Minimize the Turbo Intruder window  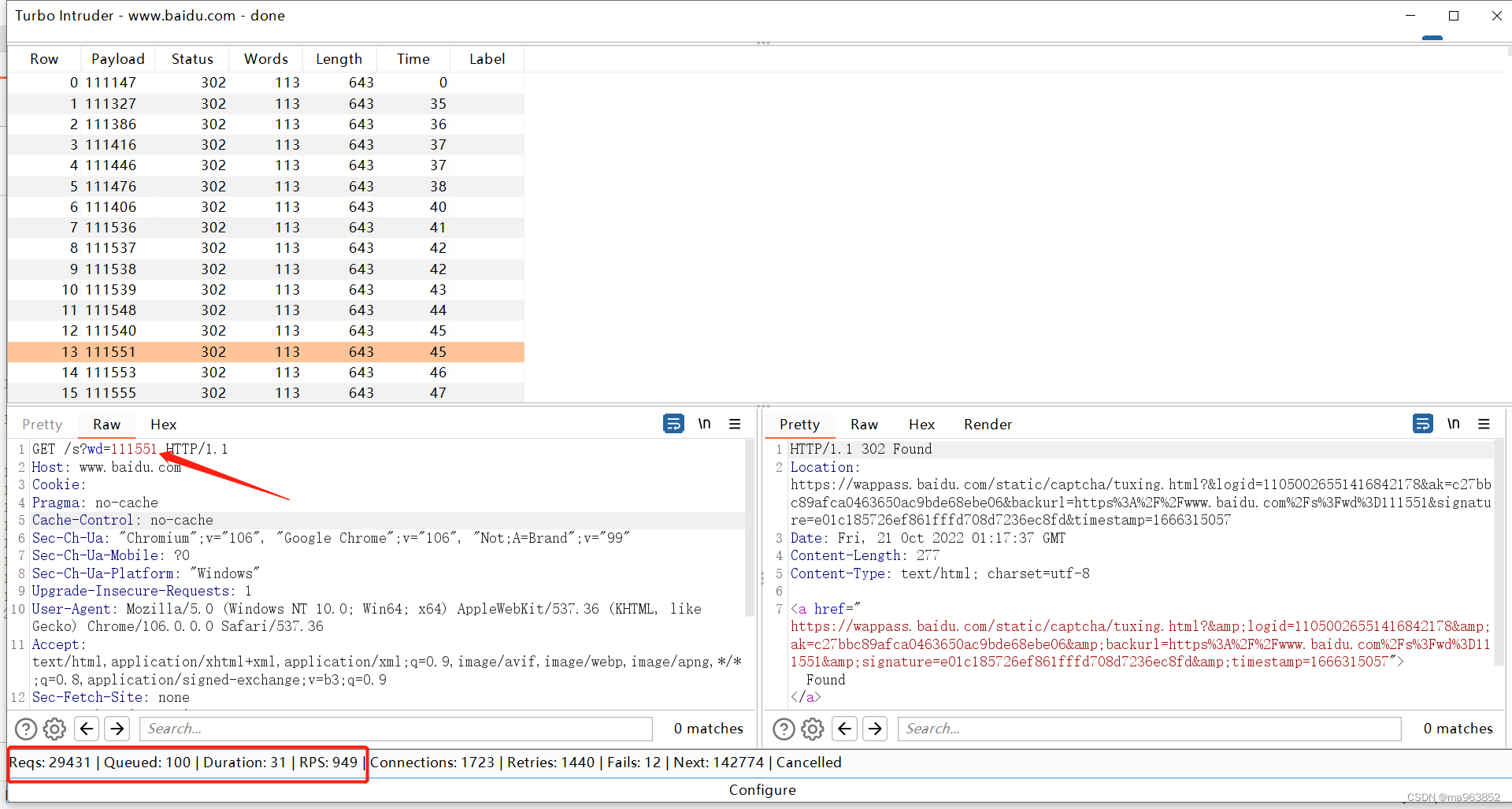coord(1410,16)
